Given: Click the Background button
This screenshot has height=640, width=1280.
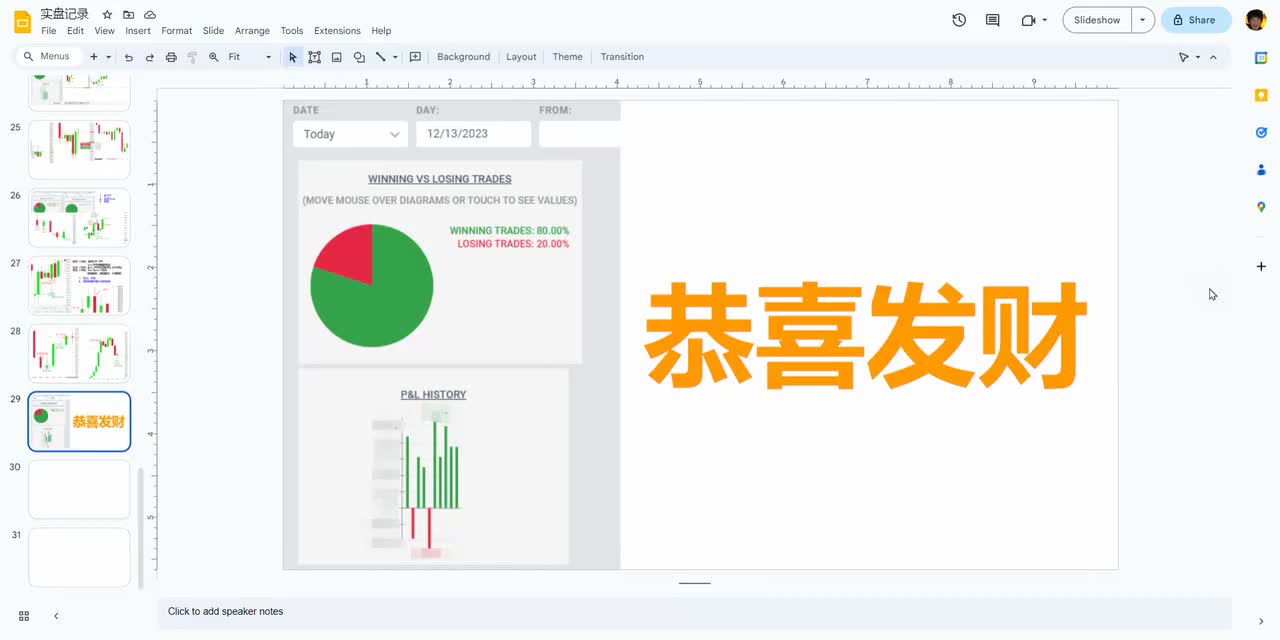Looking at the screenshot, I should [463, 57].
